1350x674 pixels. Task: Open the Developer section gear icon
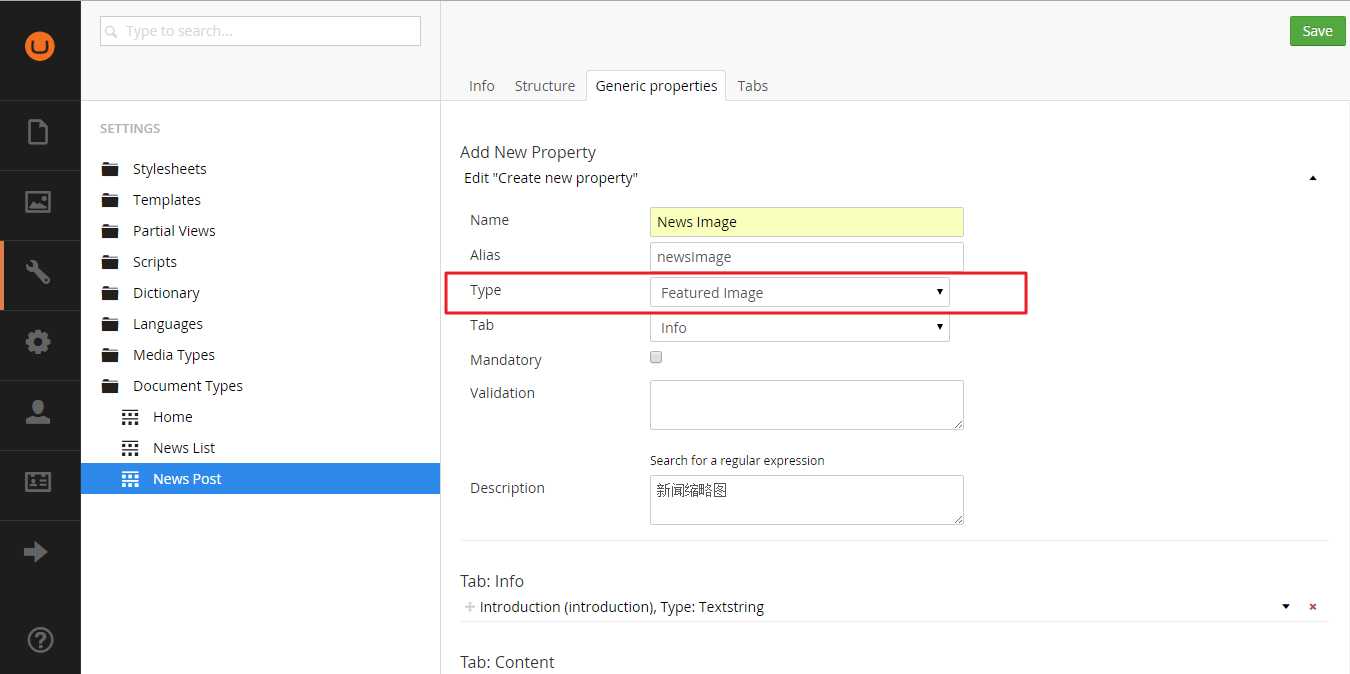coord(38,342)
